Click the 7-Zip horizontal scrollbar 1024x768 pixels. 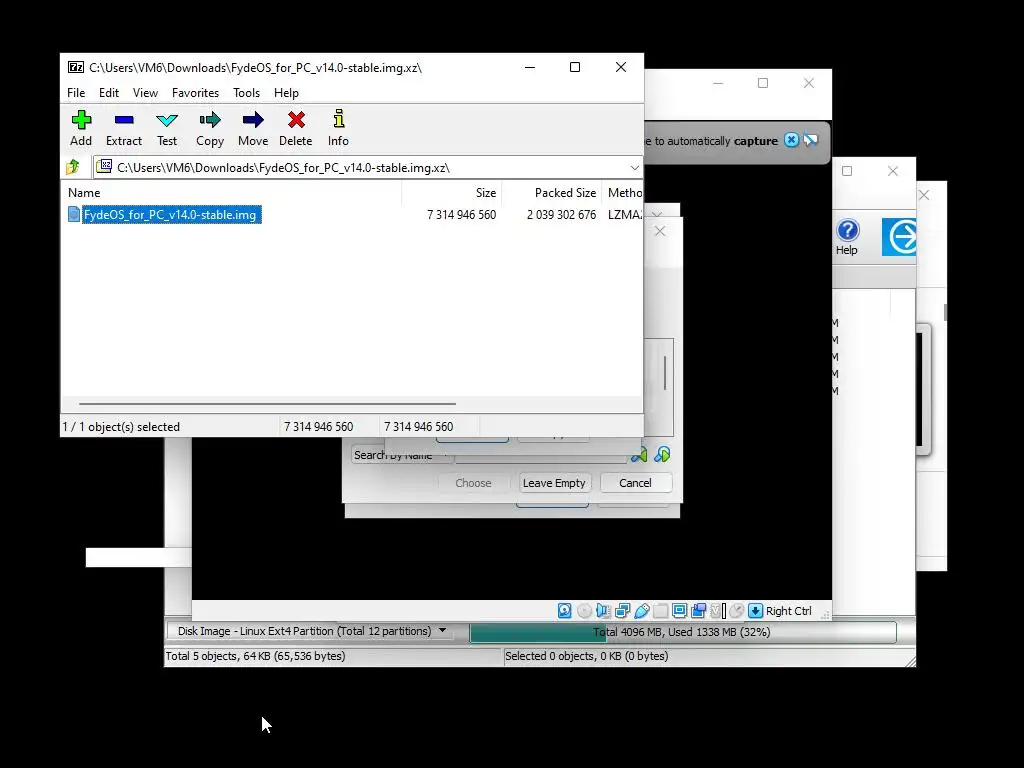(x=267, y=404)
